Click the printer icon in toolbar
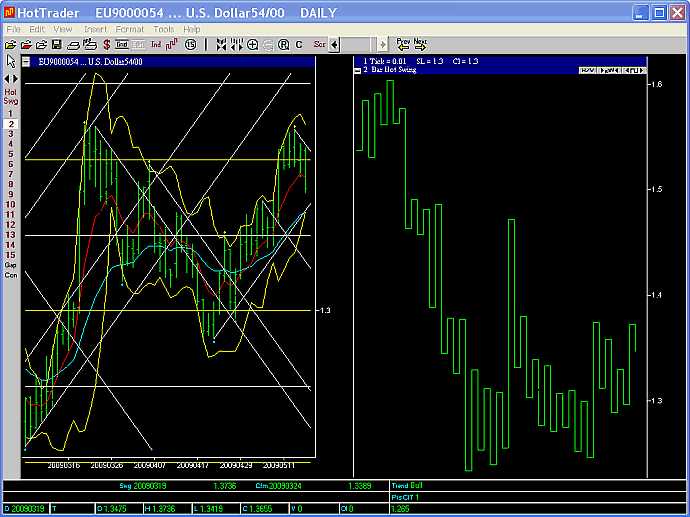This screenshot has width=690, height=517. coord(73,44)
